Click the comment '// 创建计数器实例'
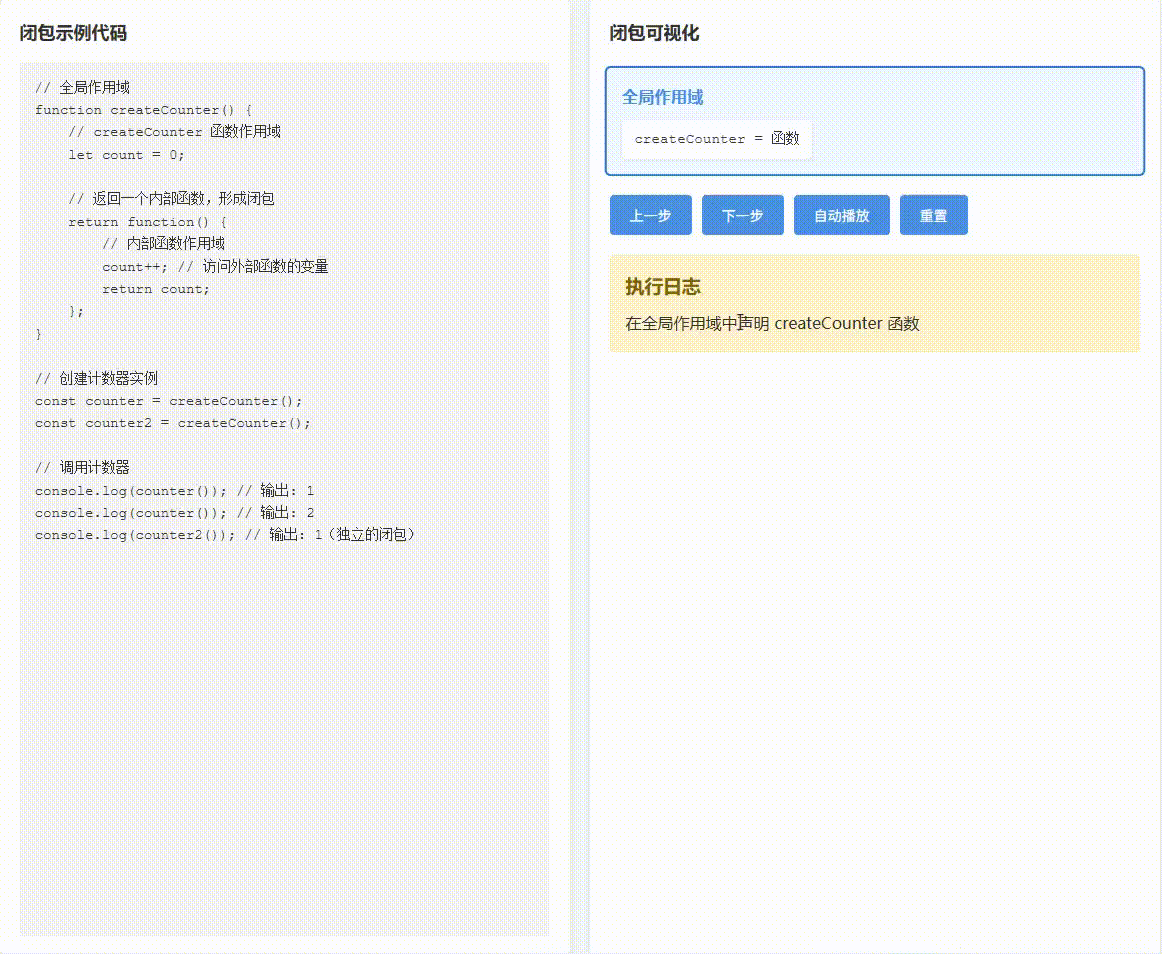The height and width of the screenshot is (954, 1162). [96, 379]
